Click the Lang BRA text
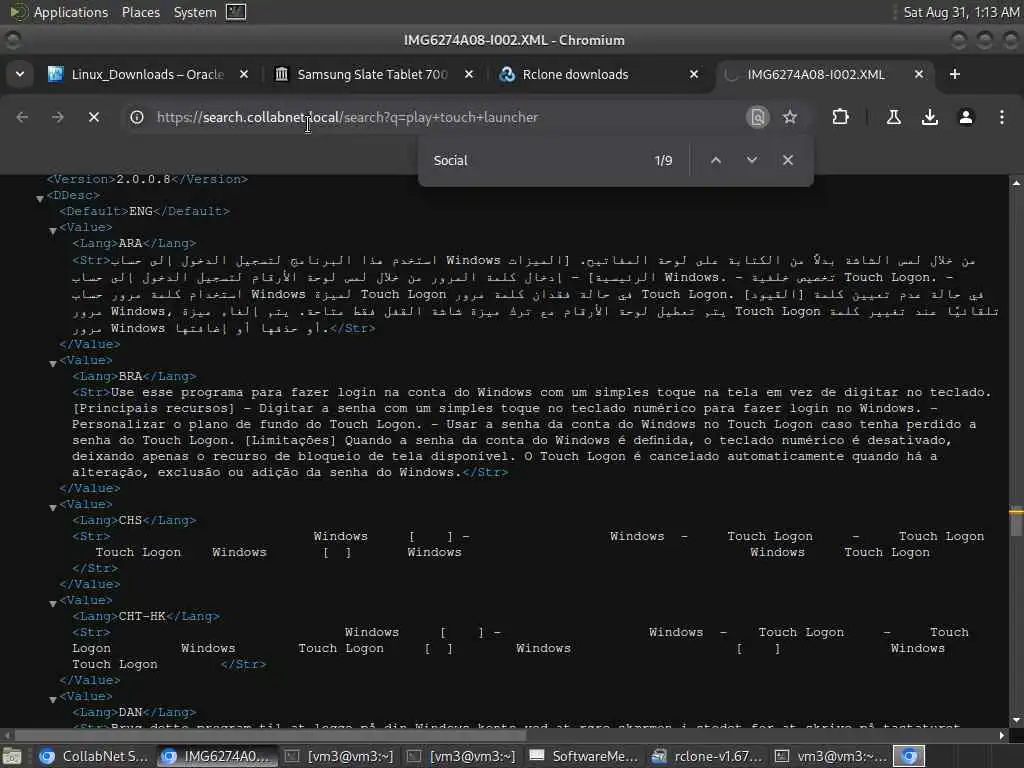The image size is (1024, 768). pos(134,376)
